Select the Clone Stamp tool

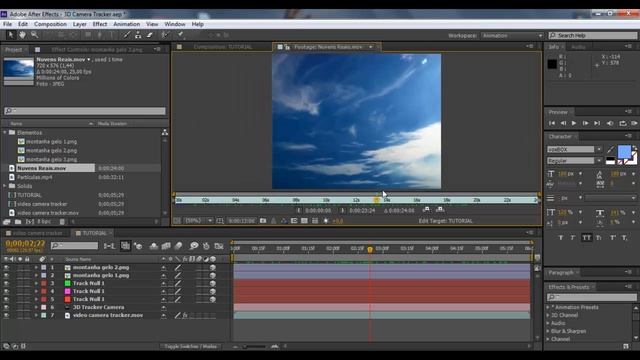click(138, 35)
